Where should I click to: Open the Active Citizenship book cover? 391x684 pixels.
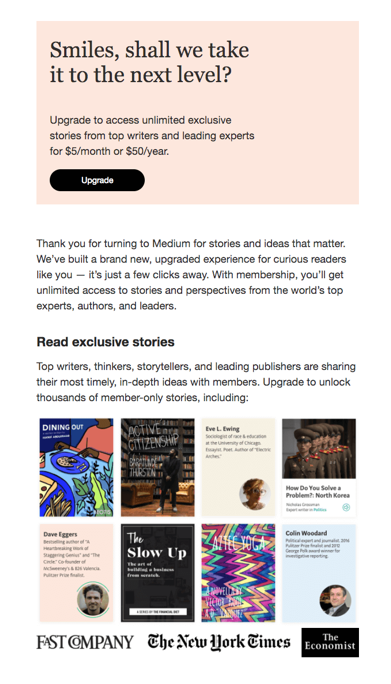[x=158, y=468]
